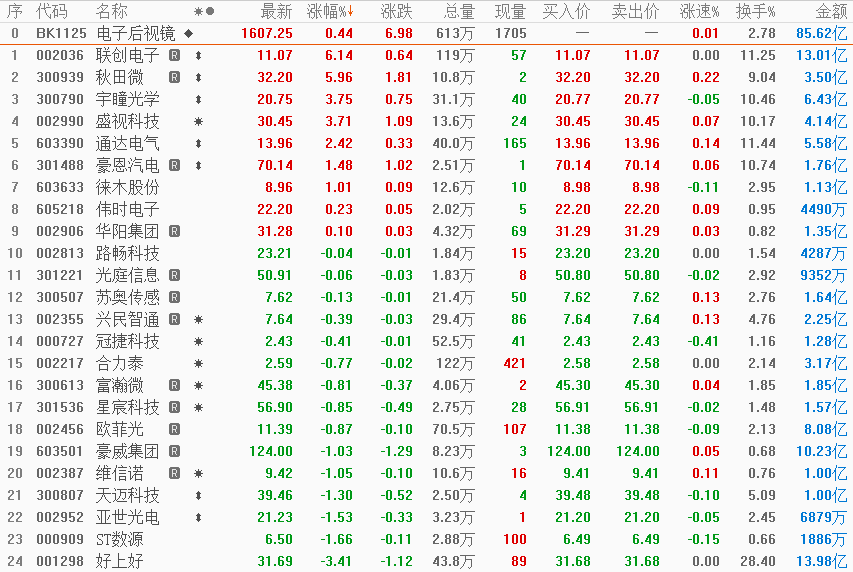Select sector row BK1125 电子后视镜
Image resolution: width=853 pixels, height=572 pixels.
click(426, 33)
